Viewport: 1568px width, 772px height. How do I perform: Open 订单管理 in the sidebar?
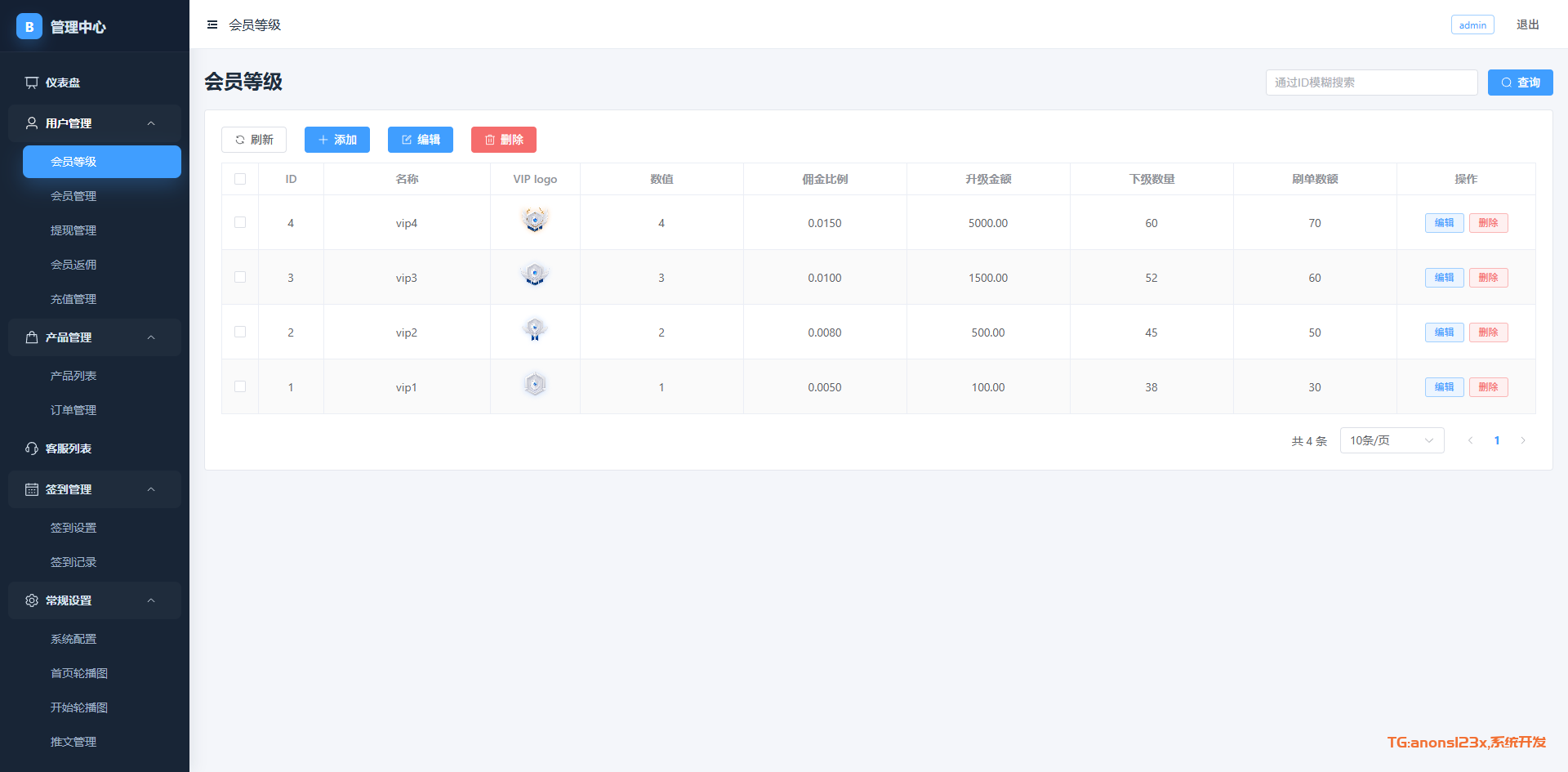click(x=73, y=410)
